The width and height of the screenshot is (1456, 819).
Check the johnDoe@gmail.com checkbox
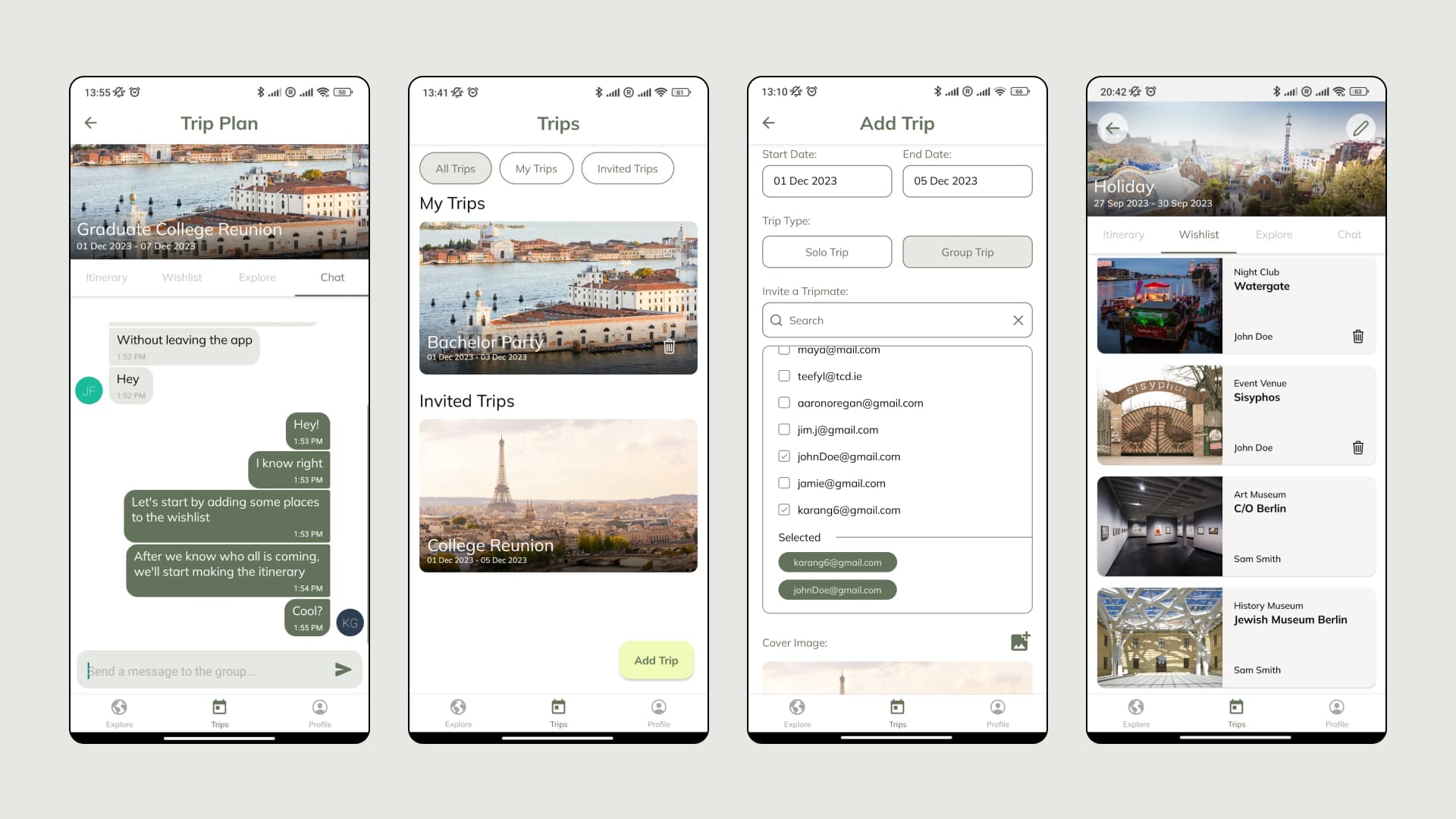pos(784,456)
